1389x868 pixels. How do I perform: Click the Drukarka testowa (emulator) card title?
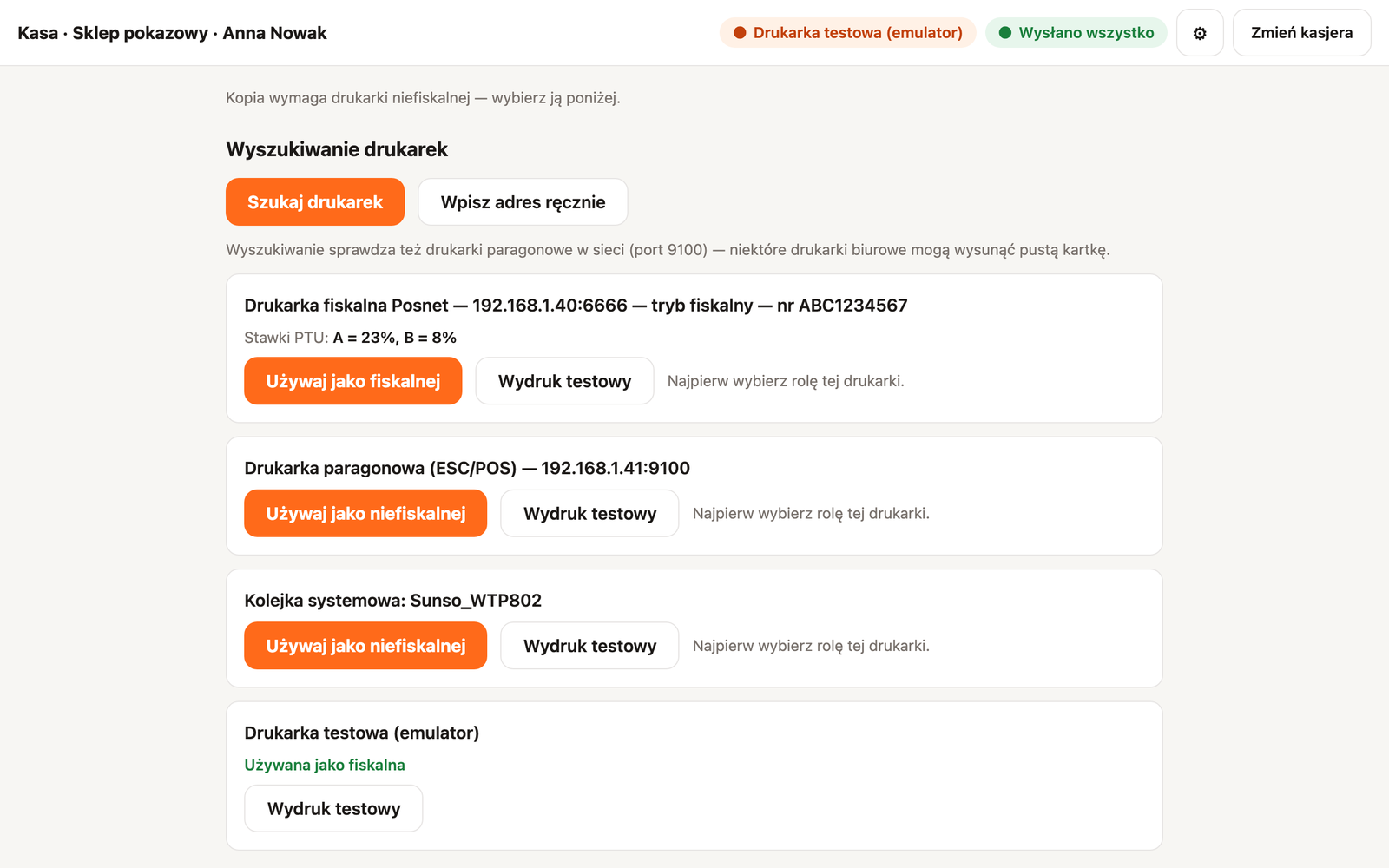[362, 733]
